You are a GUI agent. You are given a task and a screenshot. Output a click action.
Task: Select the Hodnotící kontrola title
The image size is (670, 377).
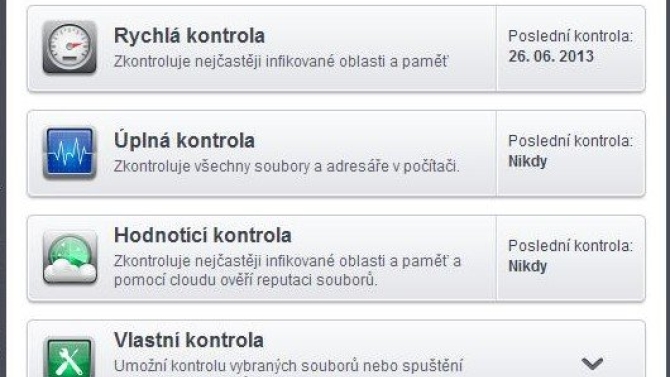pos(203,235)
